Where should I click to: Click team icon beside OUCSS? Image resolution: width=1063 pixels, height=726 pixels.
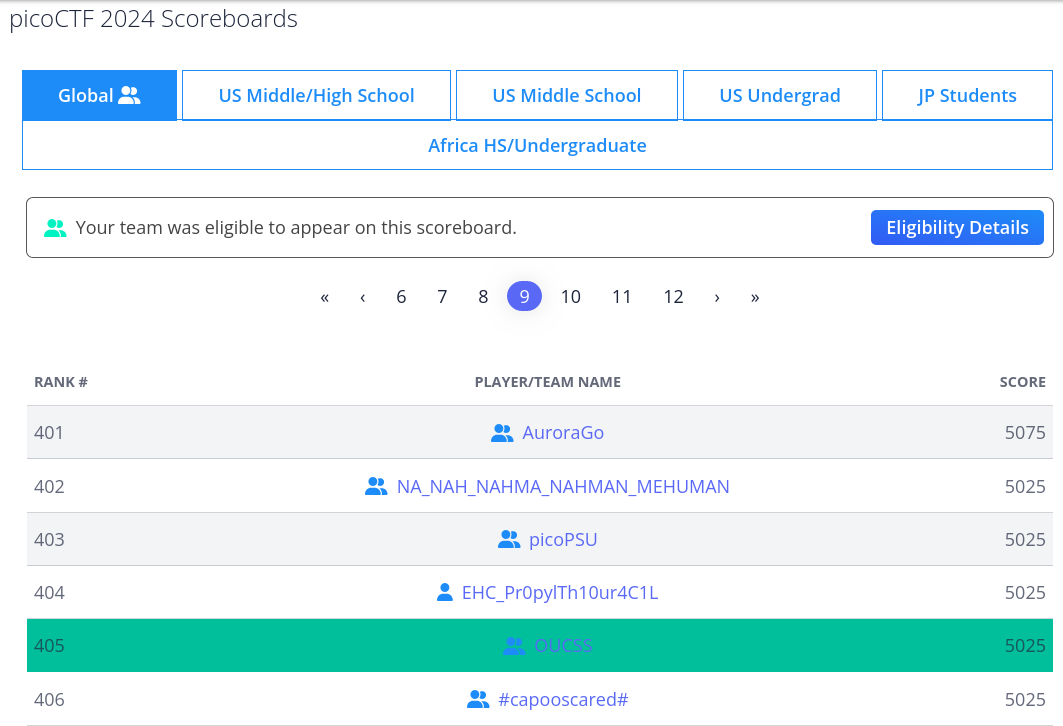514,646
